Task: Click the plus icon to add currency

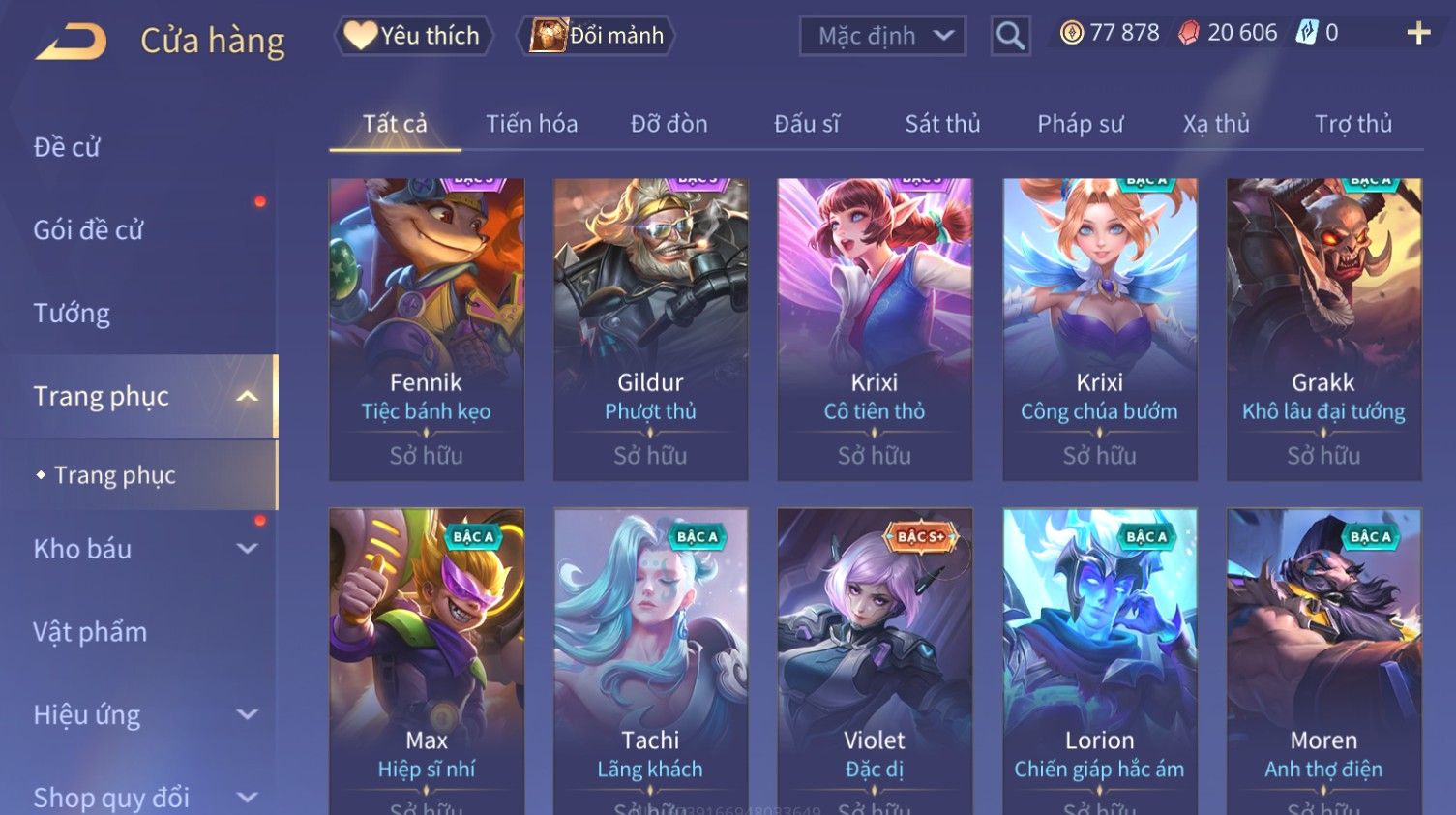Action: pyautogui.click(x=1418, y=33)
